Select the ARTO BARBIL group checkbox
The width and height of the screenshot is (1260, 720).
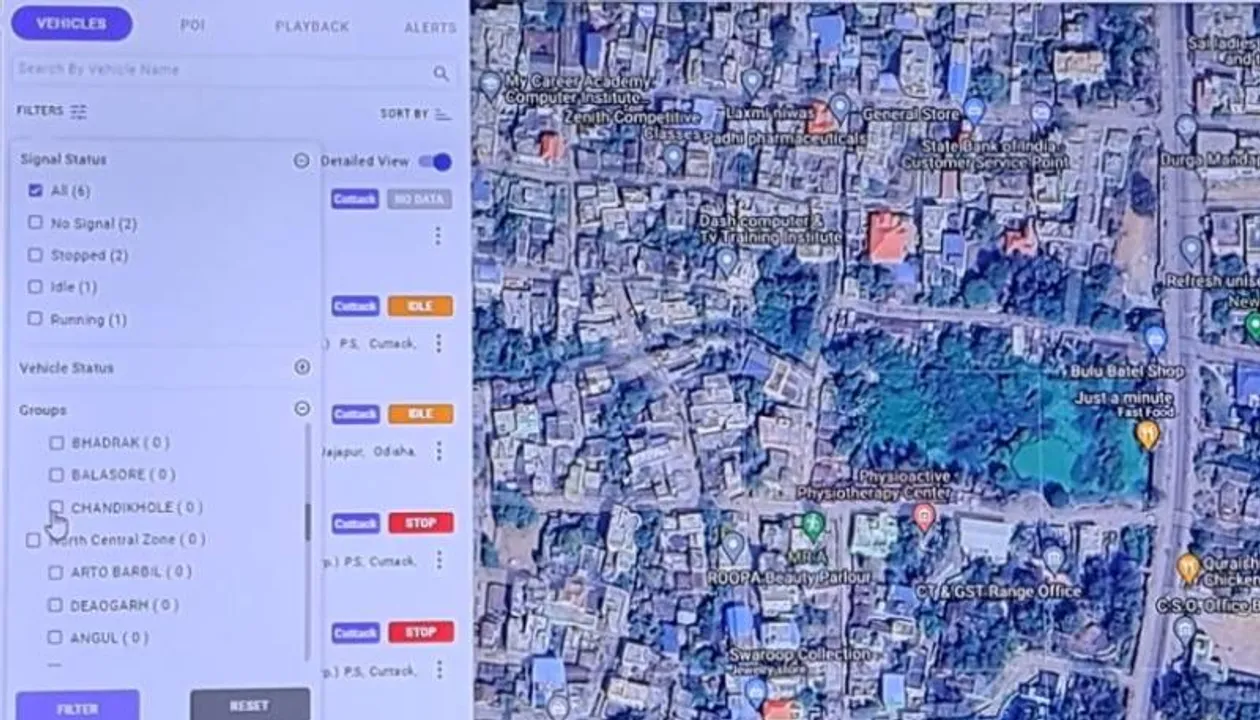(x=57, y=572)
